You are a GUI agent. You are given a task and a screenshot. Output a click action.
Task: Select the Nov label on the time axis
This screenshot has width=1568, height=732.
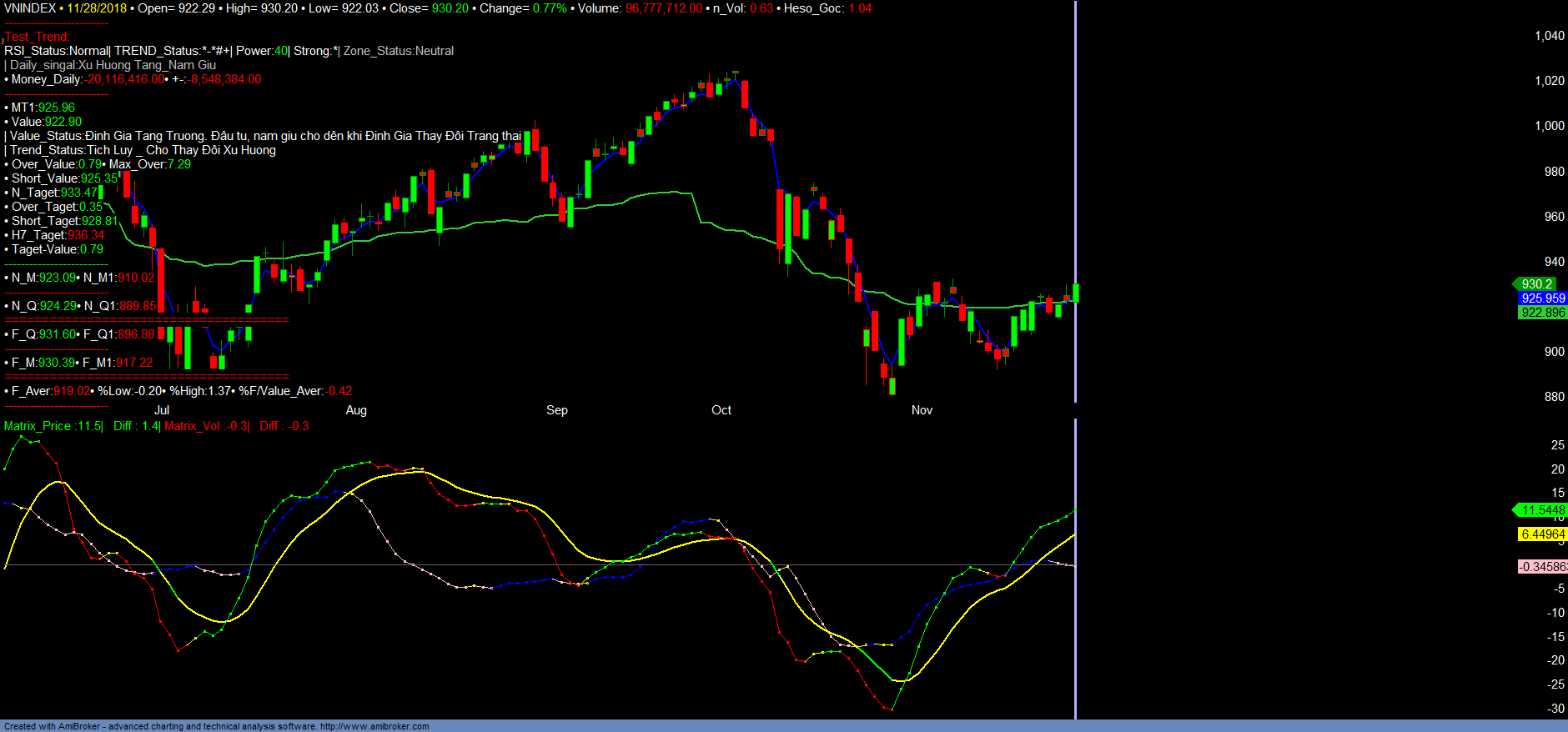click(922, 410)
